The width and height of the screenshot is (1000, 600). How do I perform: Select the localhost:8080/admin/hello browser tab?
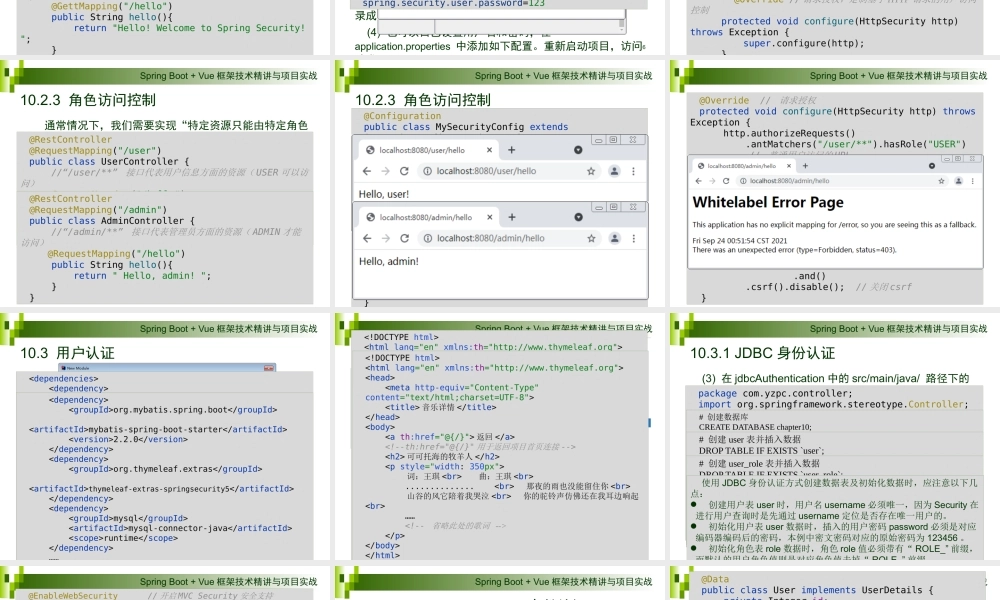click(425, 219)
